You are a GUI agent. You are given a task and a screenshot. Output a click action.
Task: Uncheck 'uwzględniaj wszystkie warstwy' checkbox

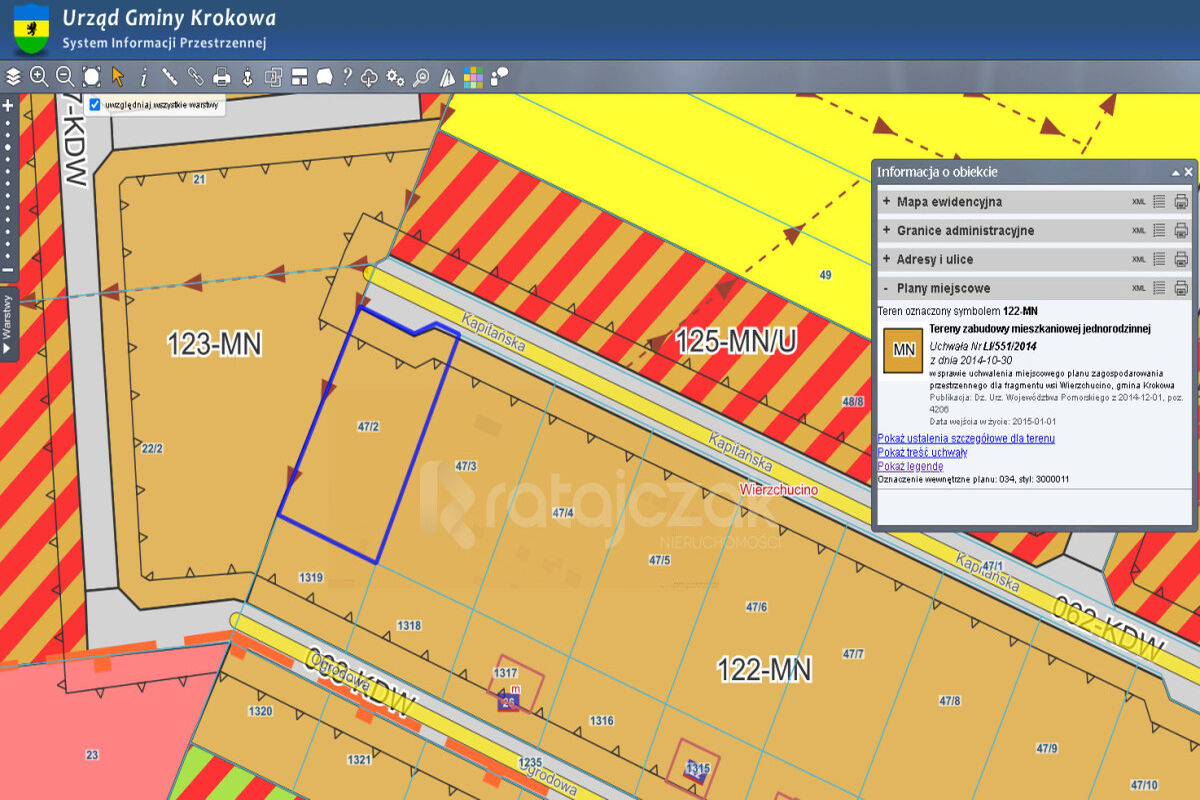tap(95, 104)
